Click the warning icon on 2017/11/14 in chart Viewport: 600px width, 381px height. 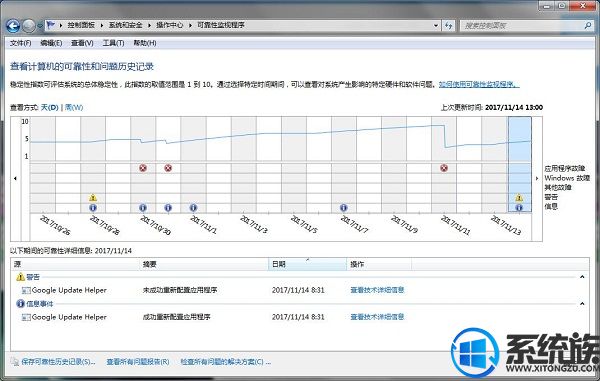[519, 198]
